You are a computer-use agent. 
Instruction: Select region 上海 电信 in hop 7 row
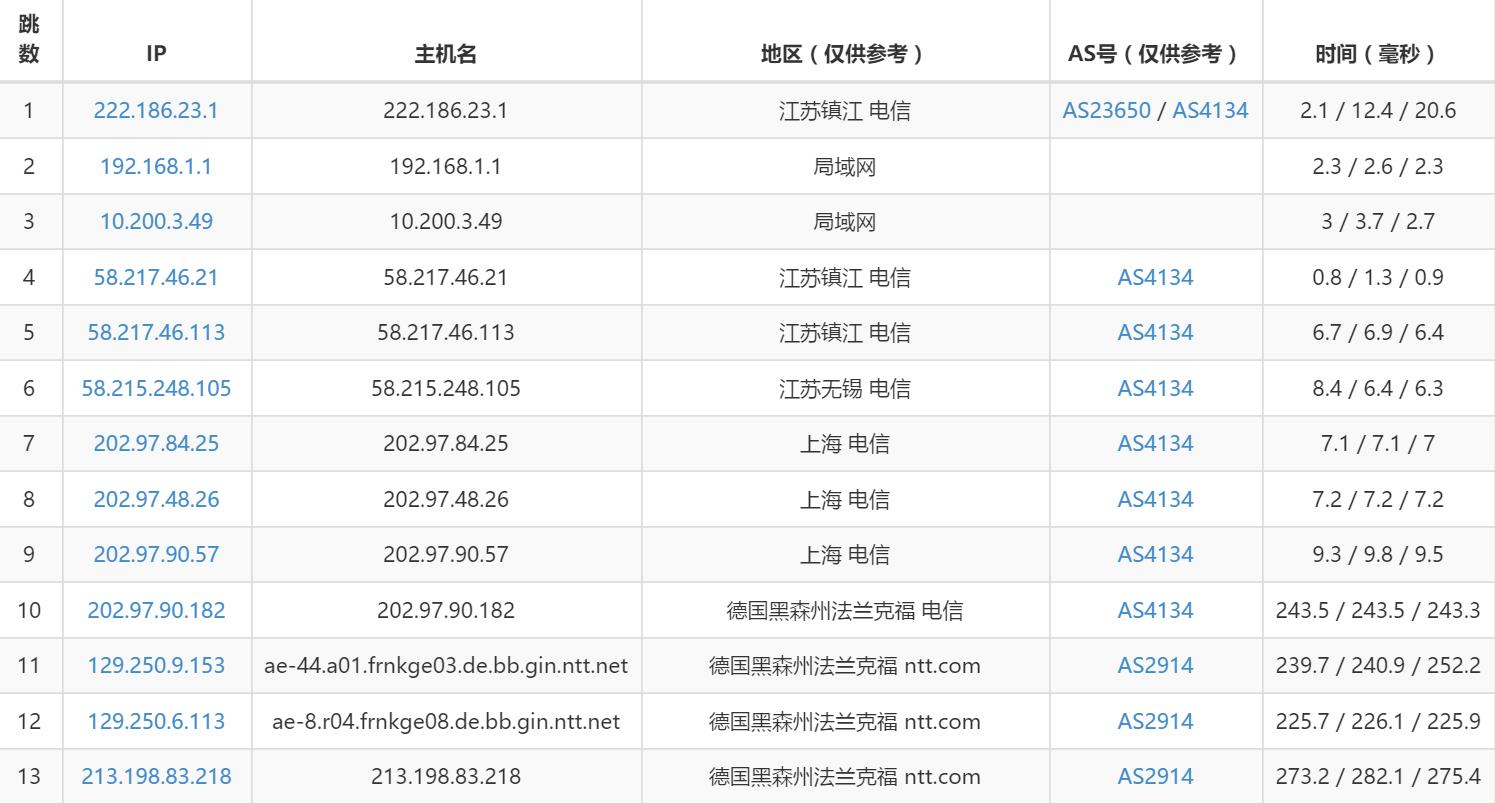(x=845, y=443)
